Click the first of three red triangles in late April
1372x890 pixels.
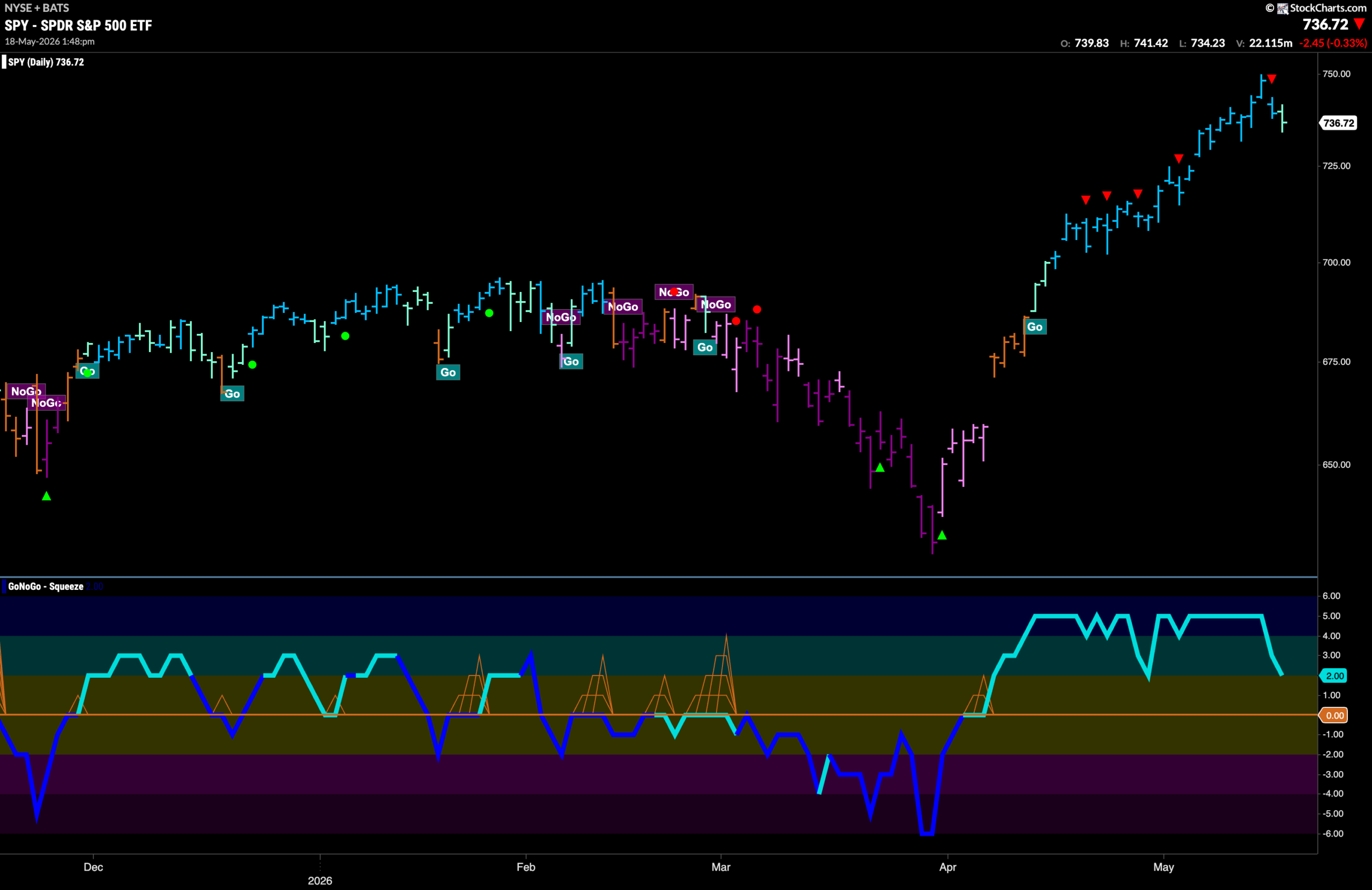[x=1086, y=200]
